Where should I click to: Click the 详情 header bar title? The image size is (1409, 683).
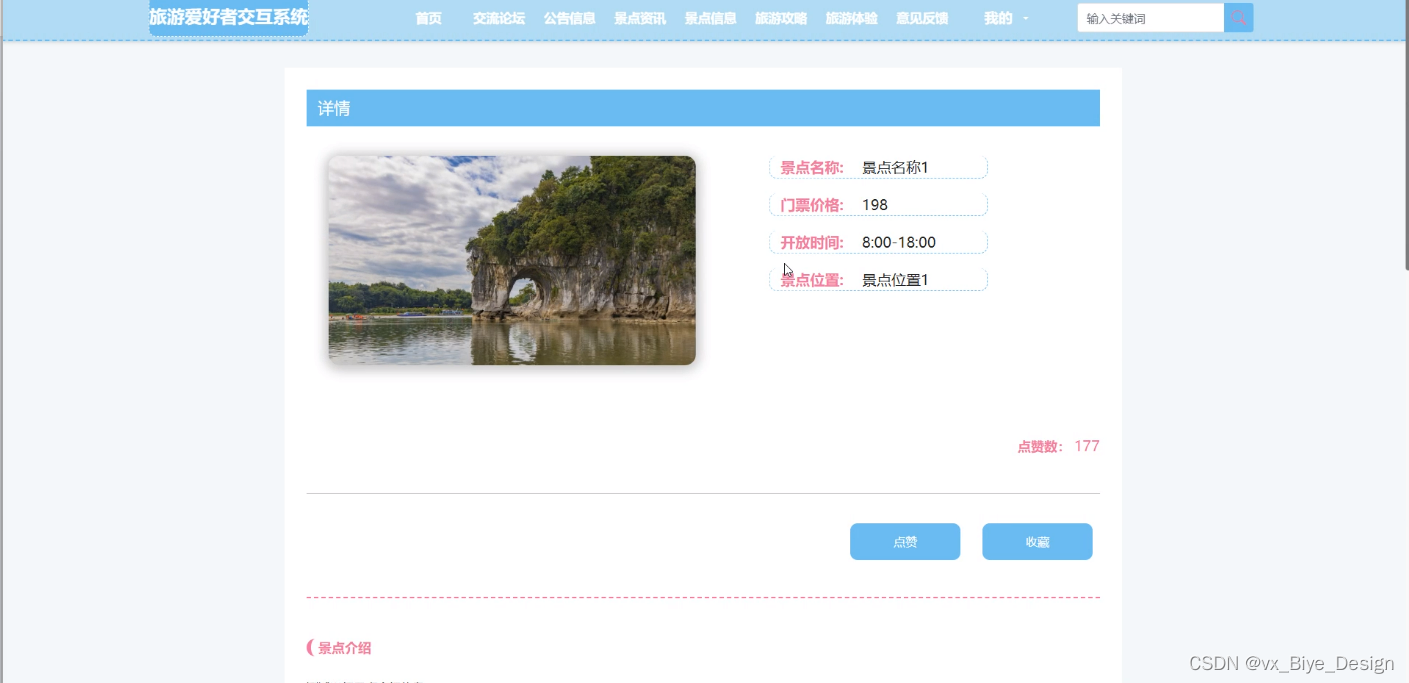[334, 108]
